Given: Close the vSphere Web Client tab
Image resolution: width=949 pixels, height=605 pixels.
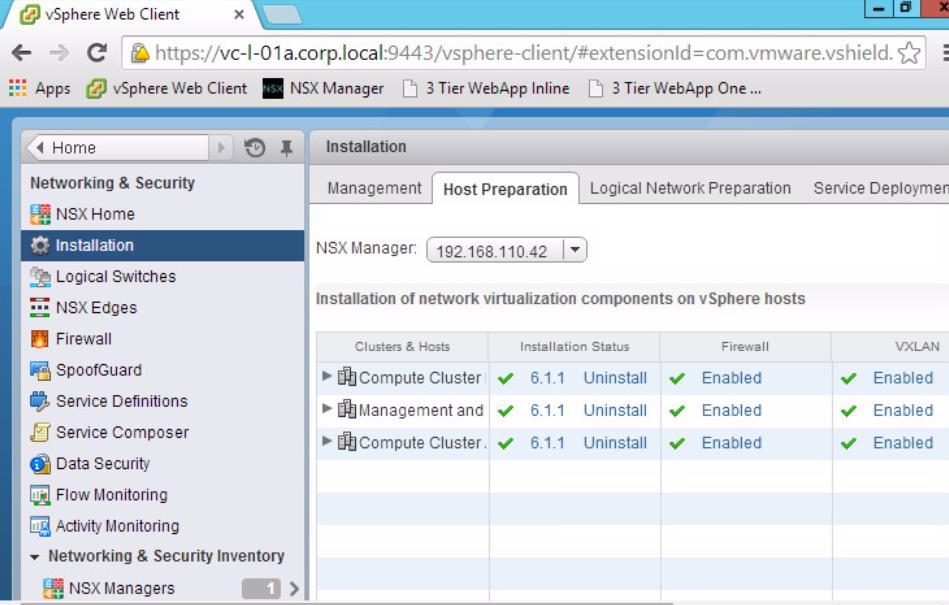Looking at the screenshot, I should pyautogui.click(x=239, y=14).
